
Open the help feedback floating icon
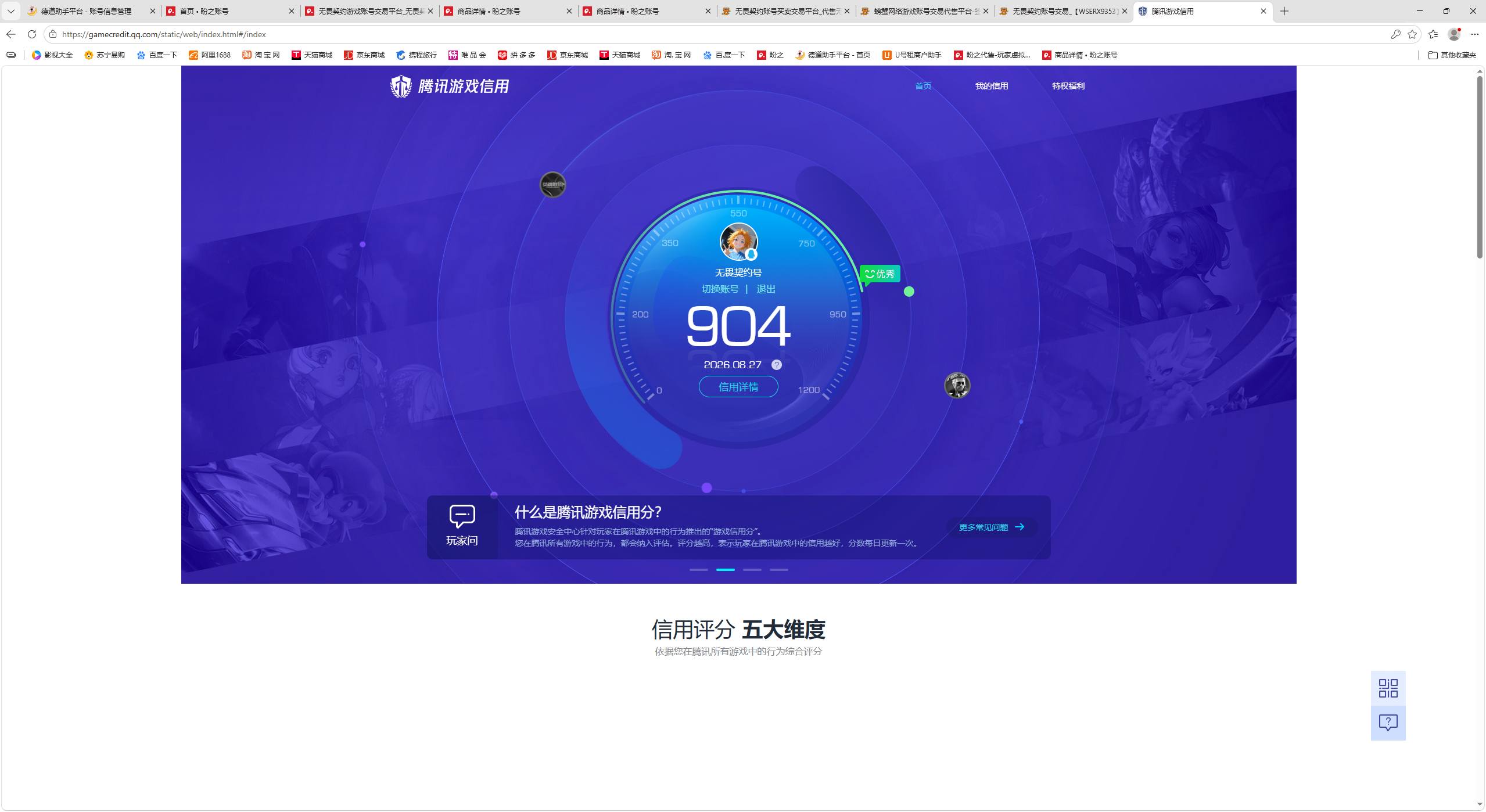coord(1388,723)
